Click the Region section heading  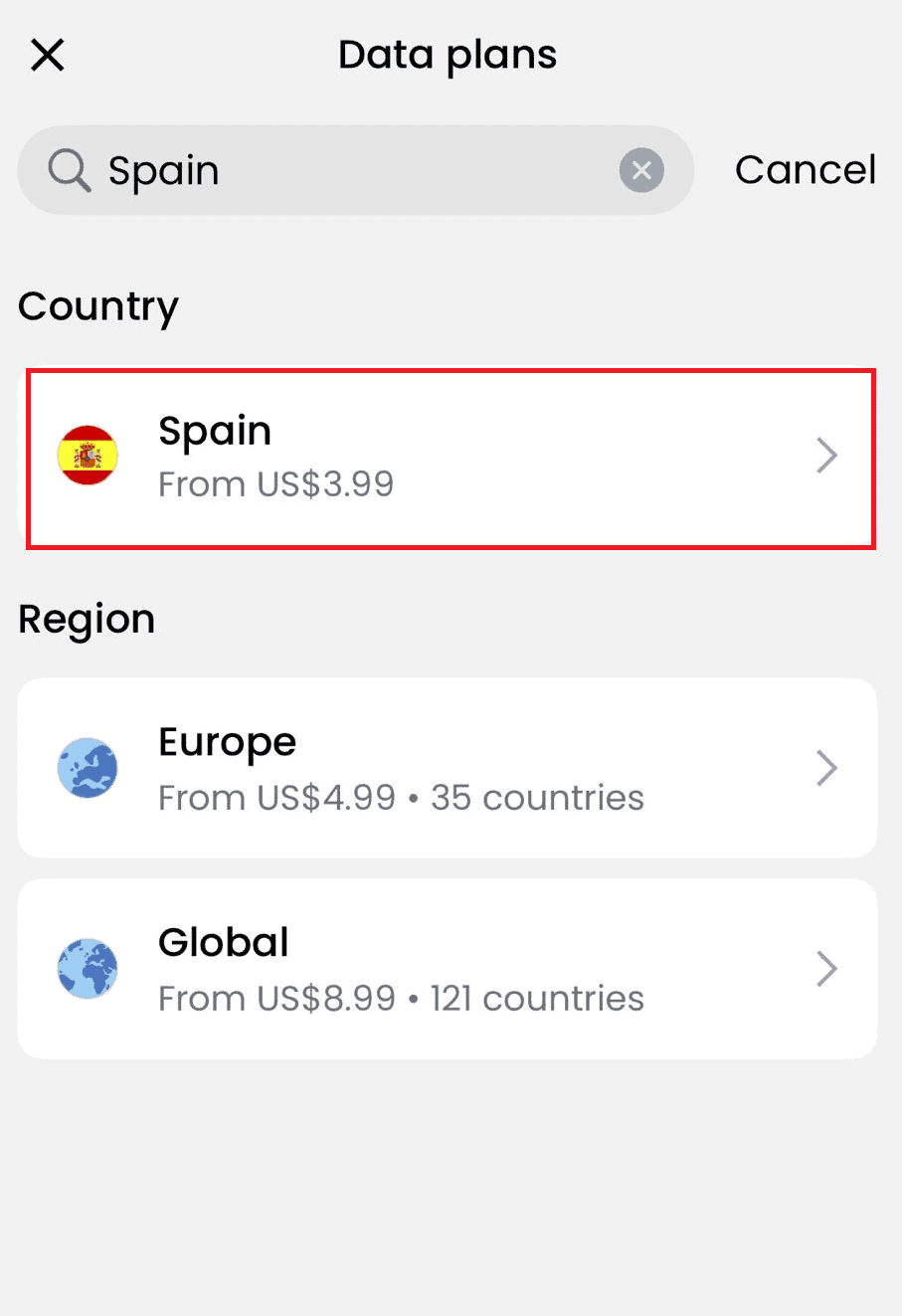click(87, 619)
